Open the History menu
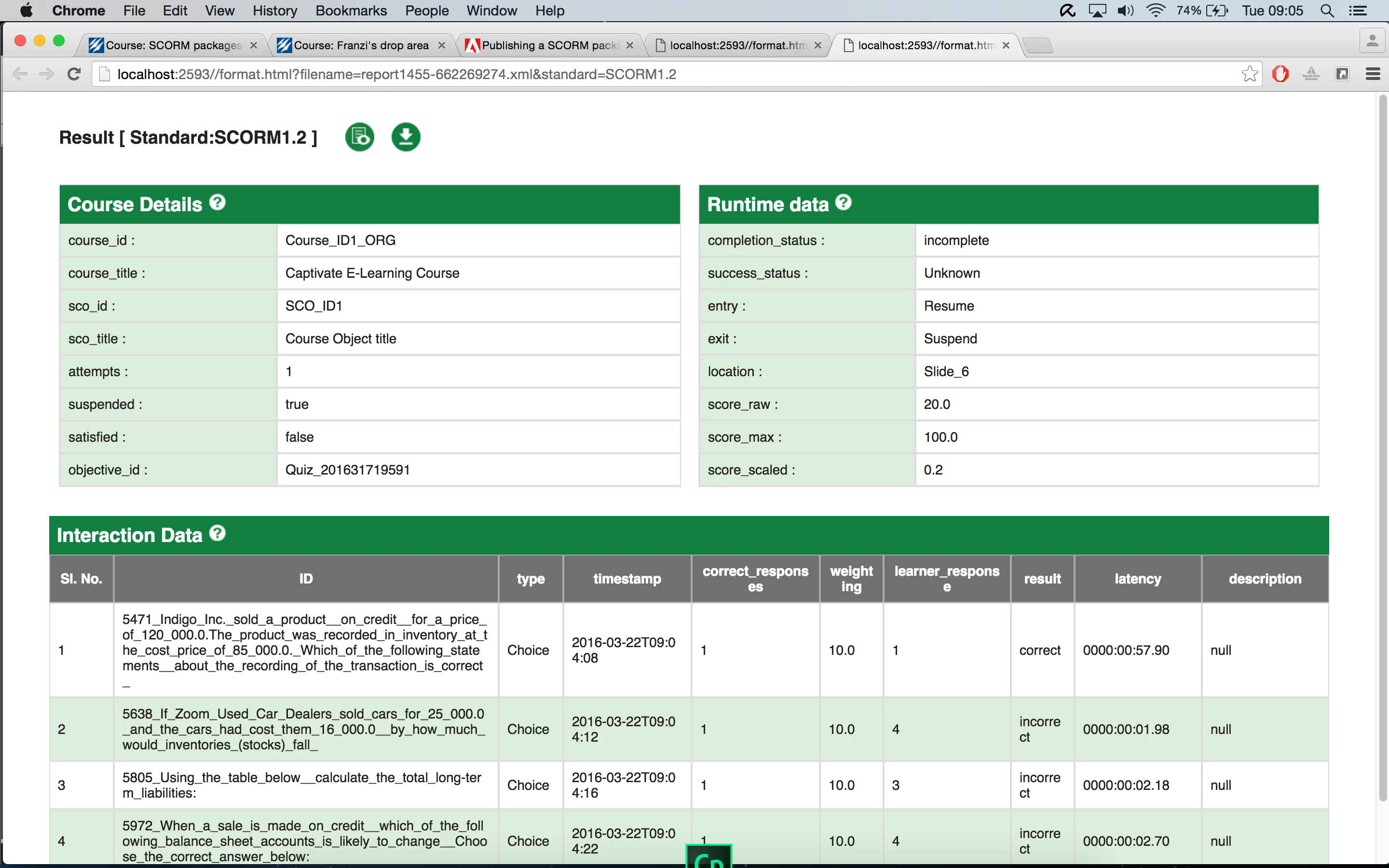The image size is (1389, 868). (274, 11)
